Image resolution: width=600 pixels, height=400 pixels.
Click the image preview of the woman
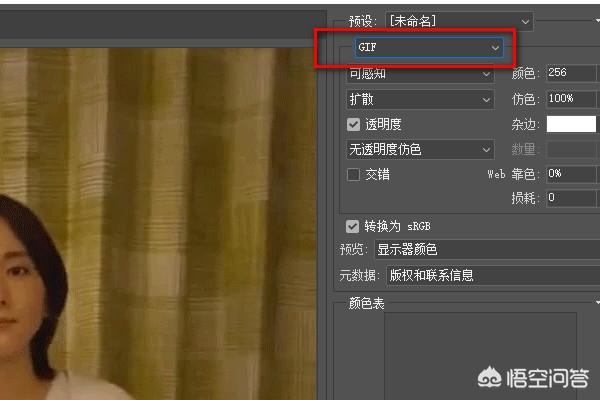pyautogui.click(x=158, y=224)
